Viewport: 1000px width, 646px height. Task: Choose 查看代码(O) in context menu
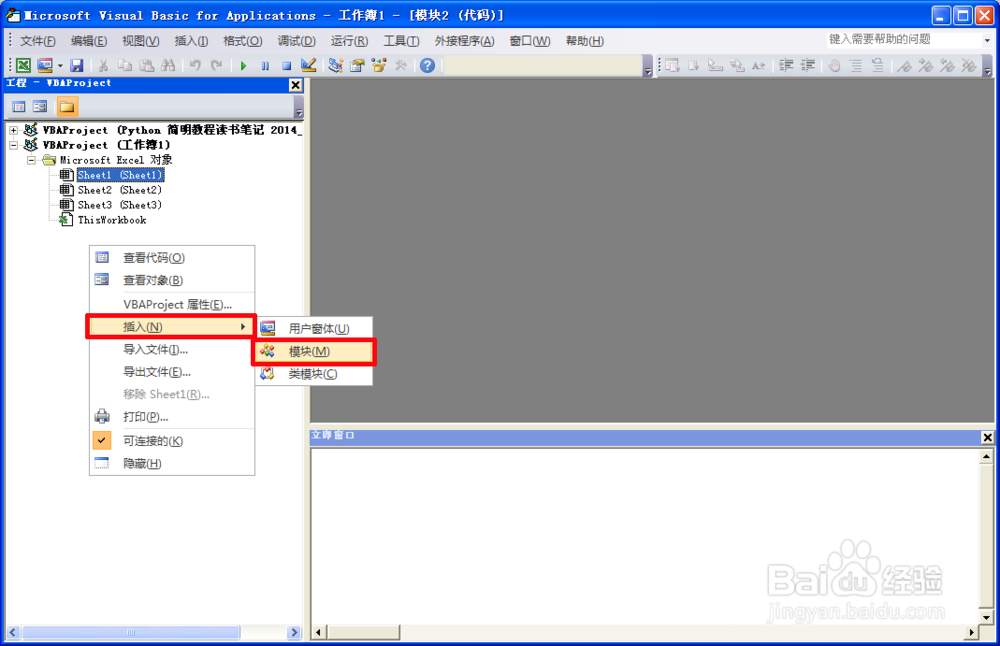[172, 258]
